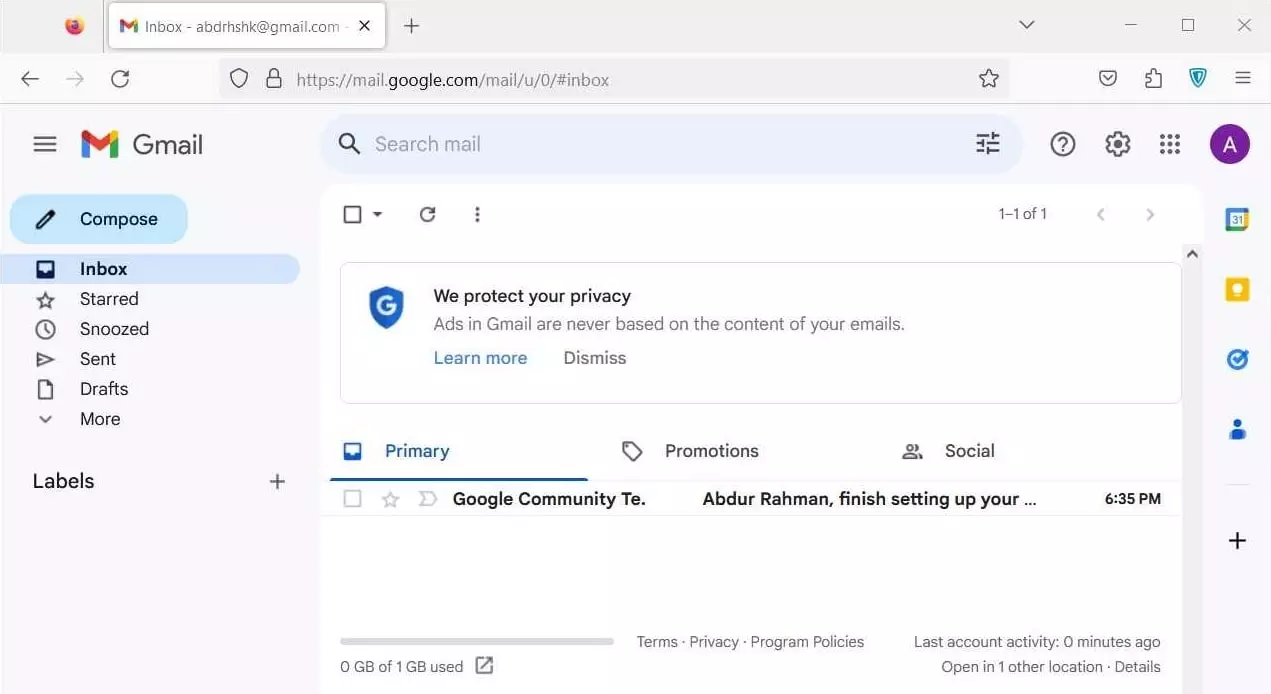Click '0 GB of 1 GB used' text
This screenshot has width=1271, height=694.
click(402, 667)
